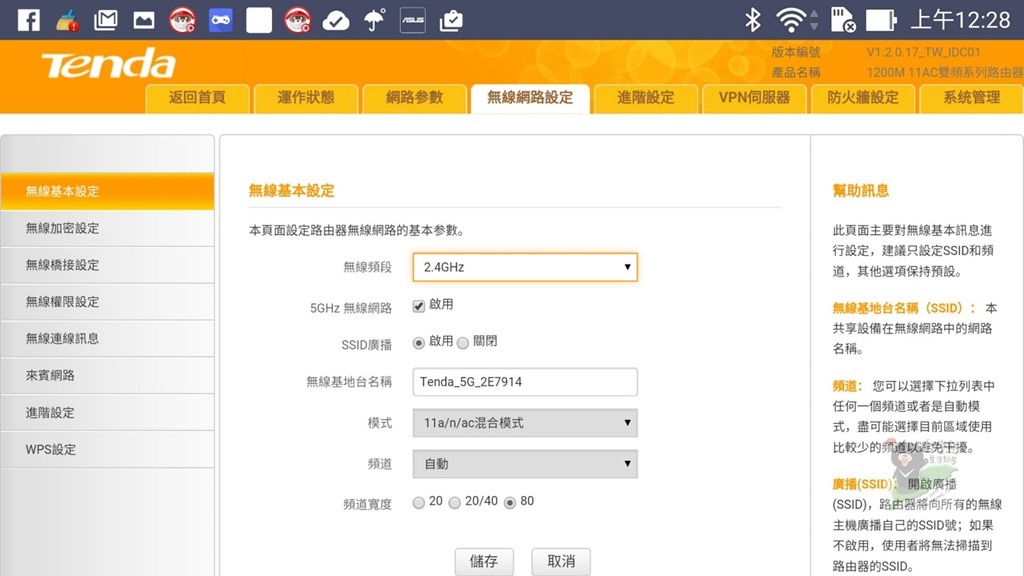Open 無線權限設定 in sidebar
This screenshot has width=1024, height=576.
pos(108,302)
